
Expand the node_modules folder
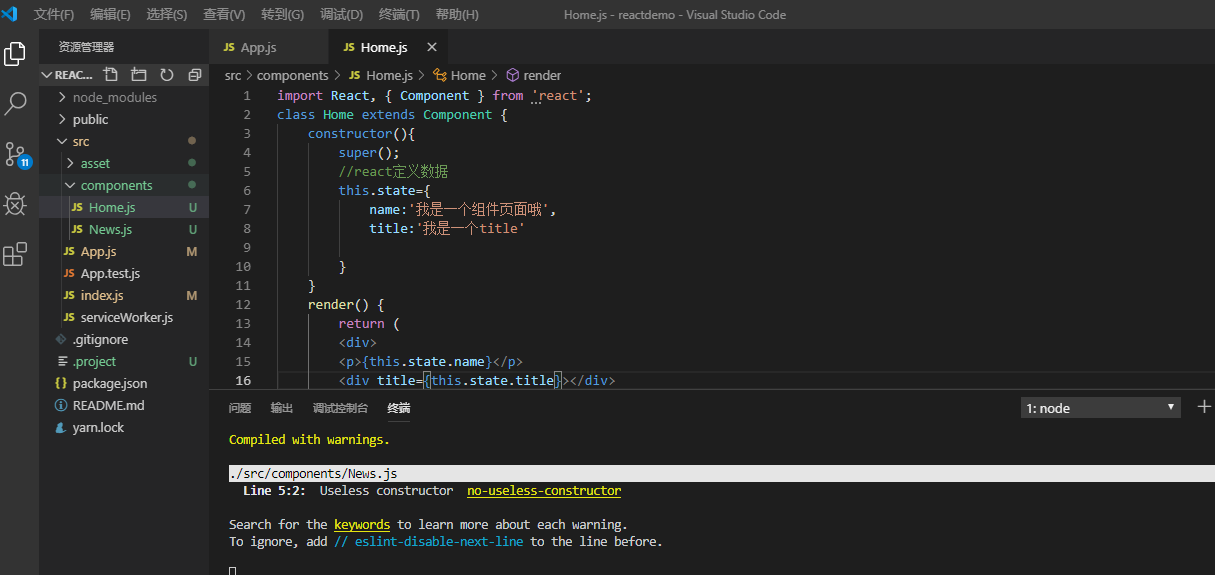point(114,97)
